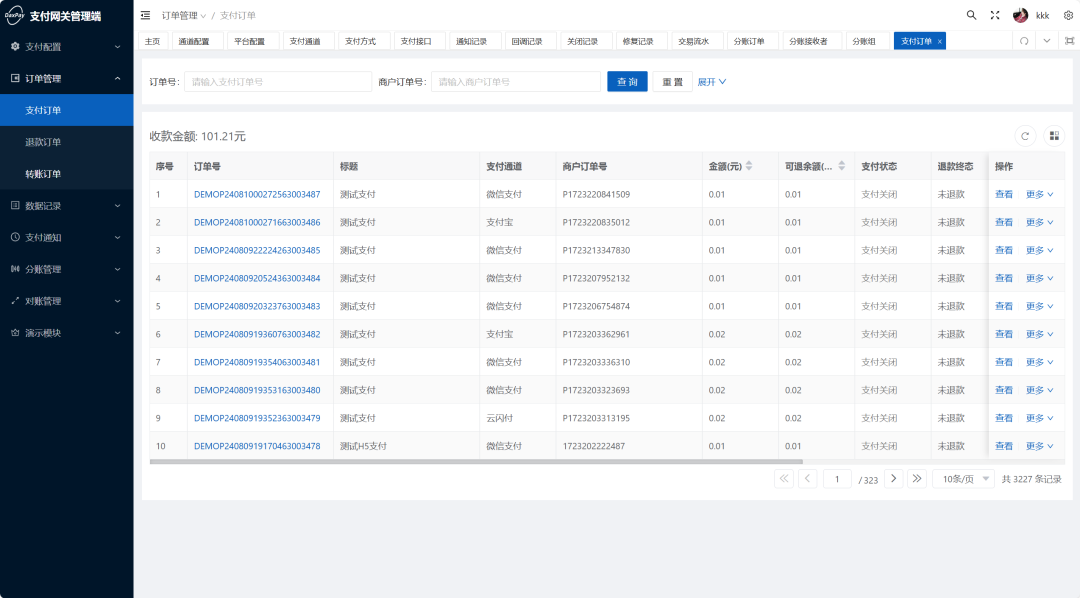Screen dimensions: 1080x598
Task: Select 退款订单 in the sidebar
Action: pyautogui.click(x=67, y=142)
